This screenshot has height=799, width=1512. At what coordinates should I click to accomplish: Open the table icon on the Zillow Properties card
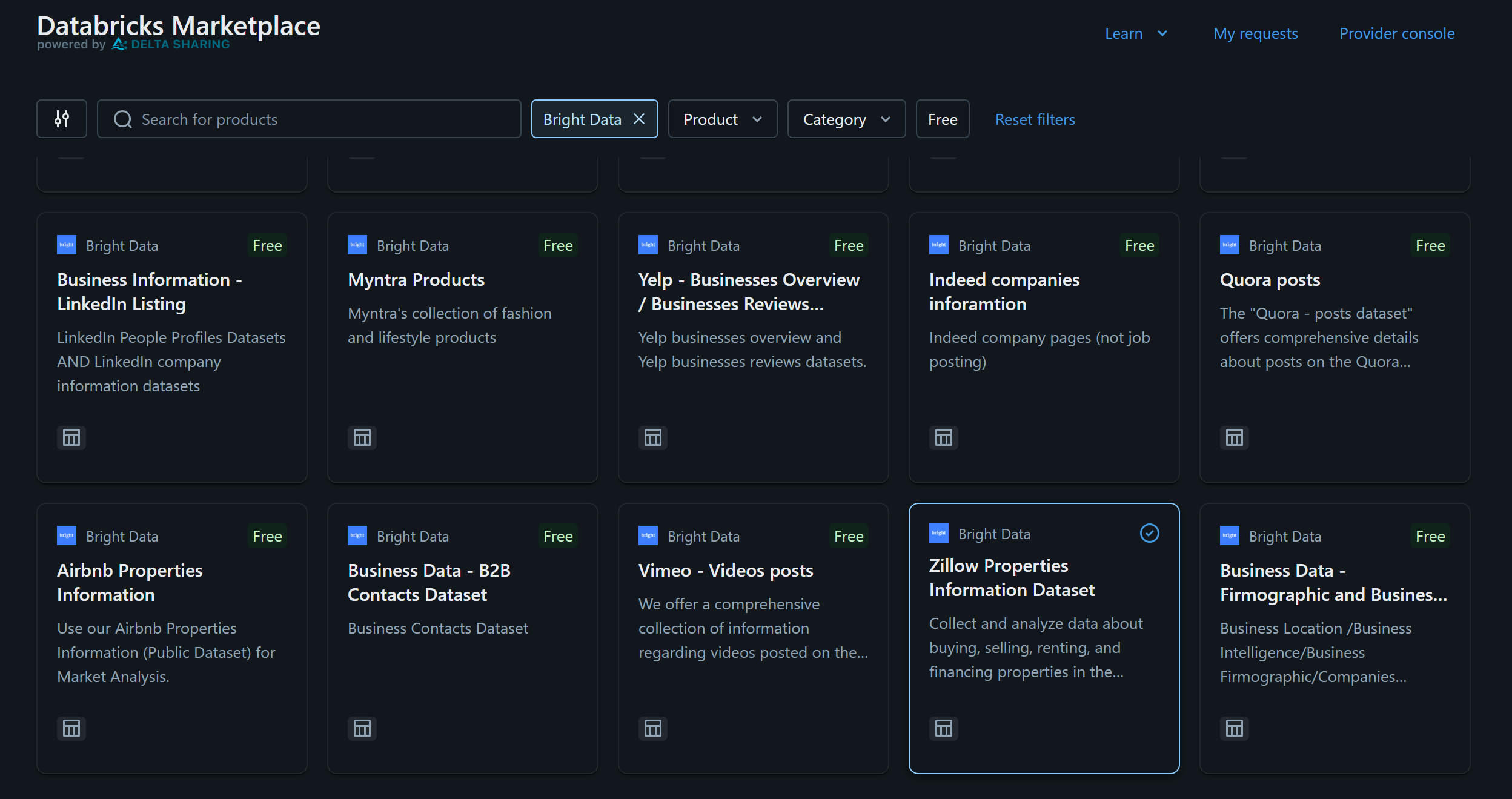click(943, 728)
